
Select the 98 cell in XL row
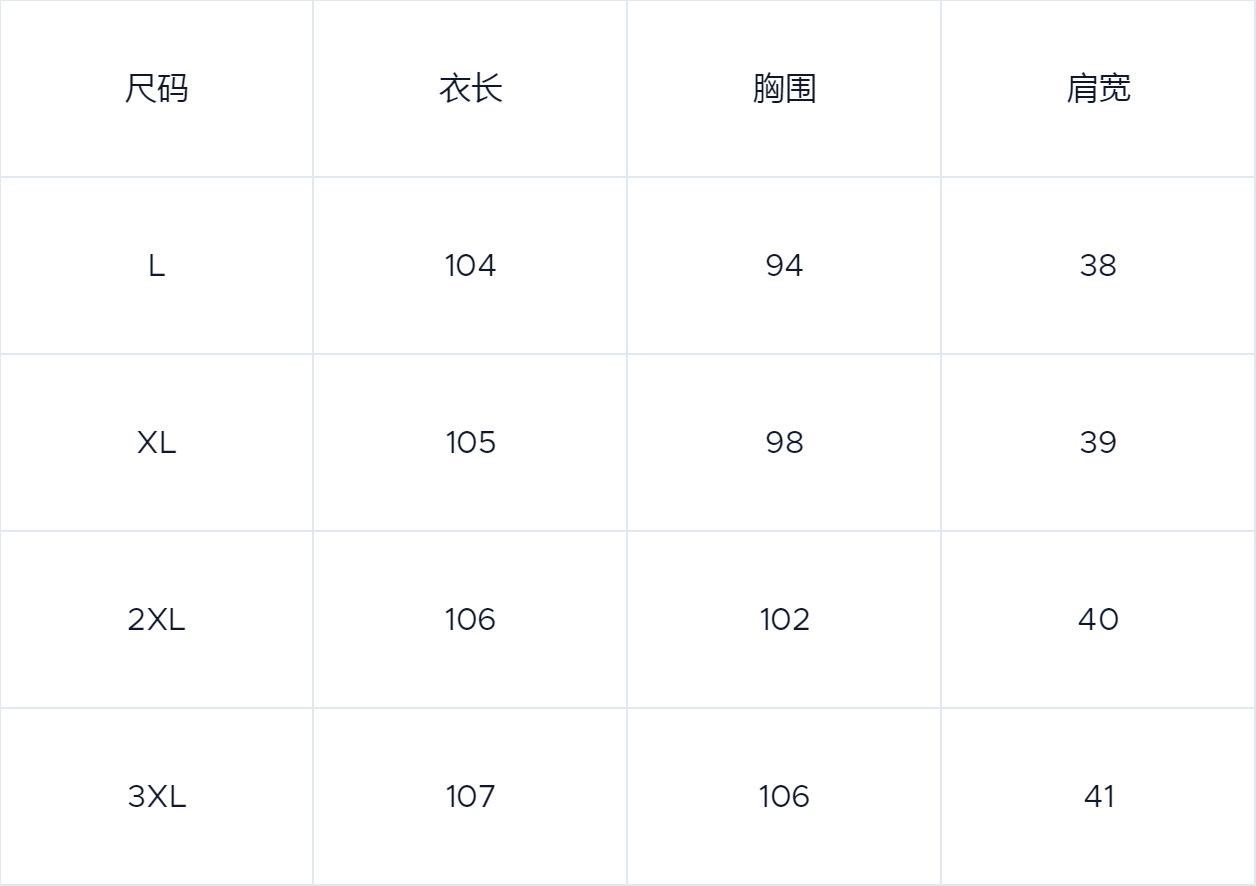click(784, 442)
